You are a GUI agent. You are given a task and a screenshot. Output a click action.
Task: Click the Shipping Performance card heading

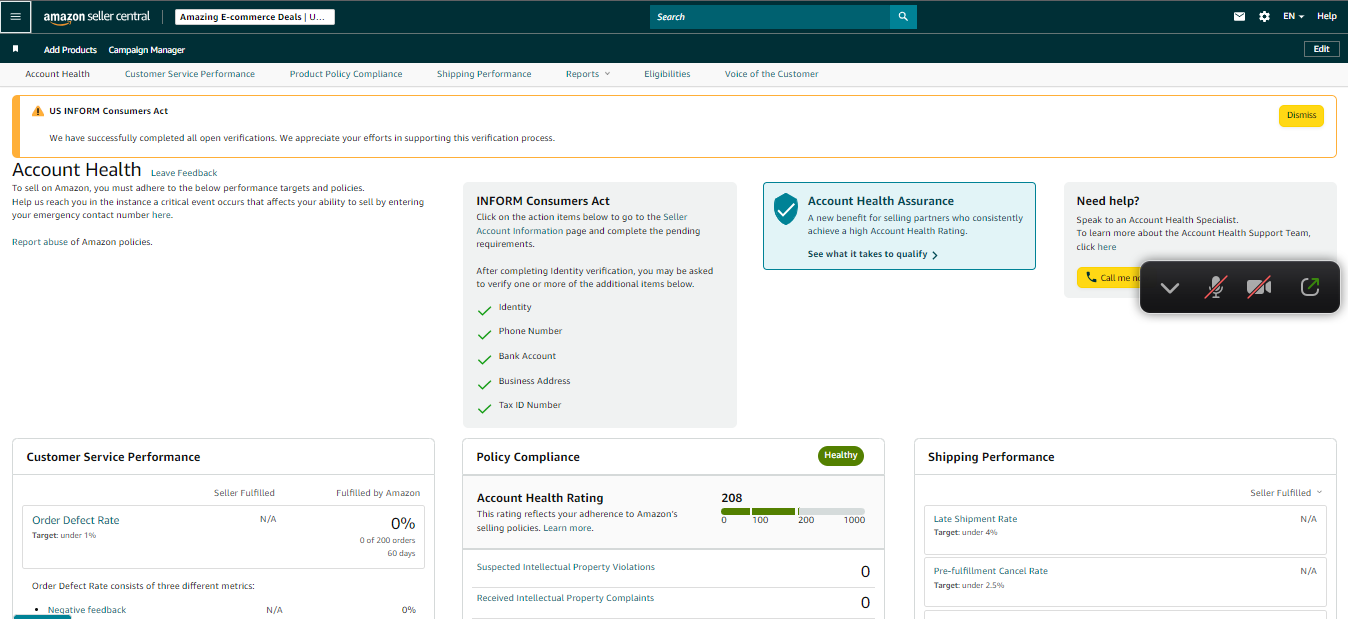(x=991, y=457)
